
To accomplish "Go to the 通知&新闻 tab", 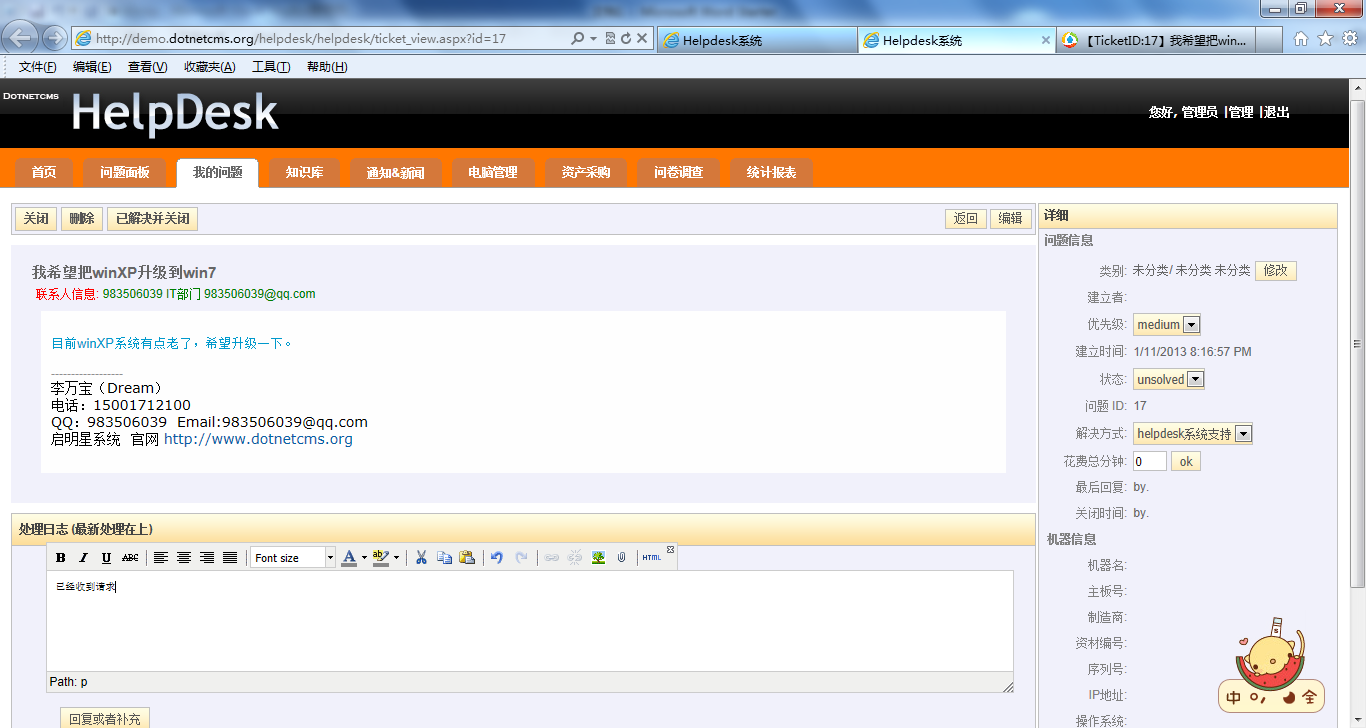I will 395,173.
